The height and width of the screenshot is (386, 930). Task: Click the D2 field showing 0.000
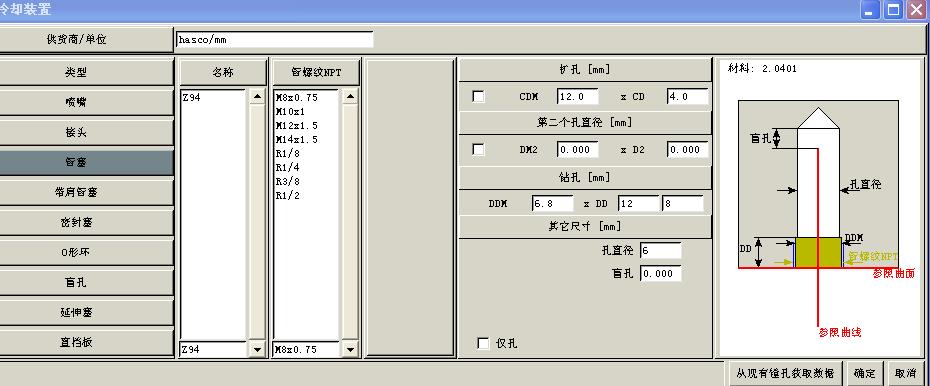[687, 149]
